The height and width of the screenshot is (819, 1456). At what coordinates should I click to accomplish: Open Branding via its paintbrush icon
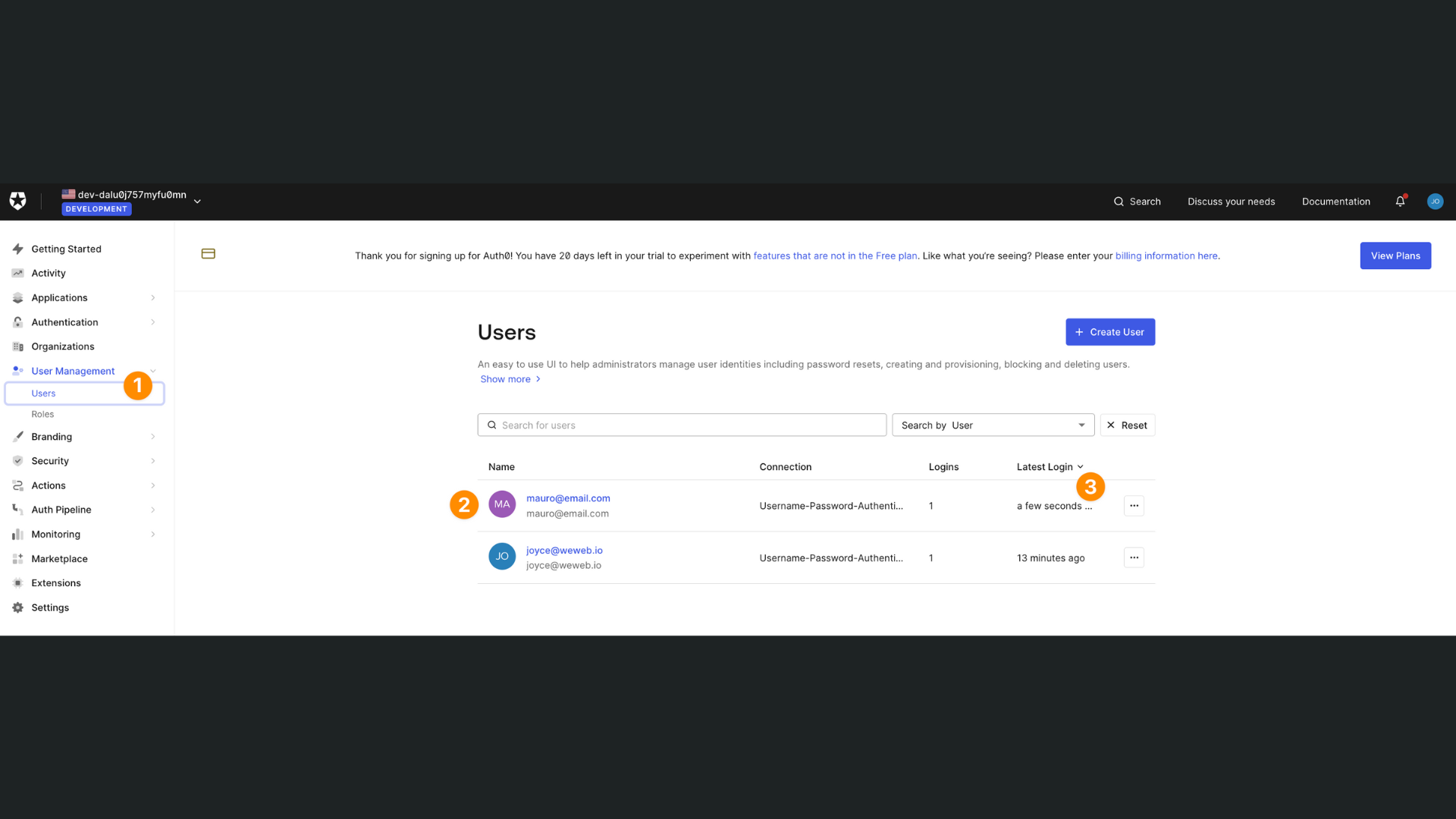click(x=17, y=437)
